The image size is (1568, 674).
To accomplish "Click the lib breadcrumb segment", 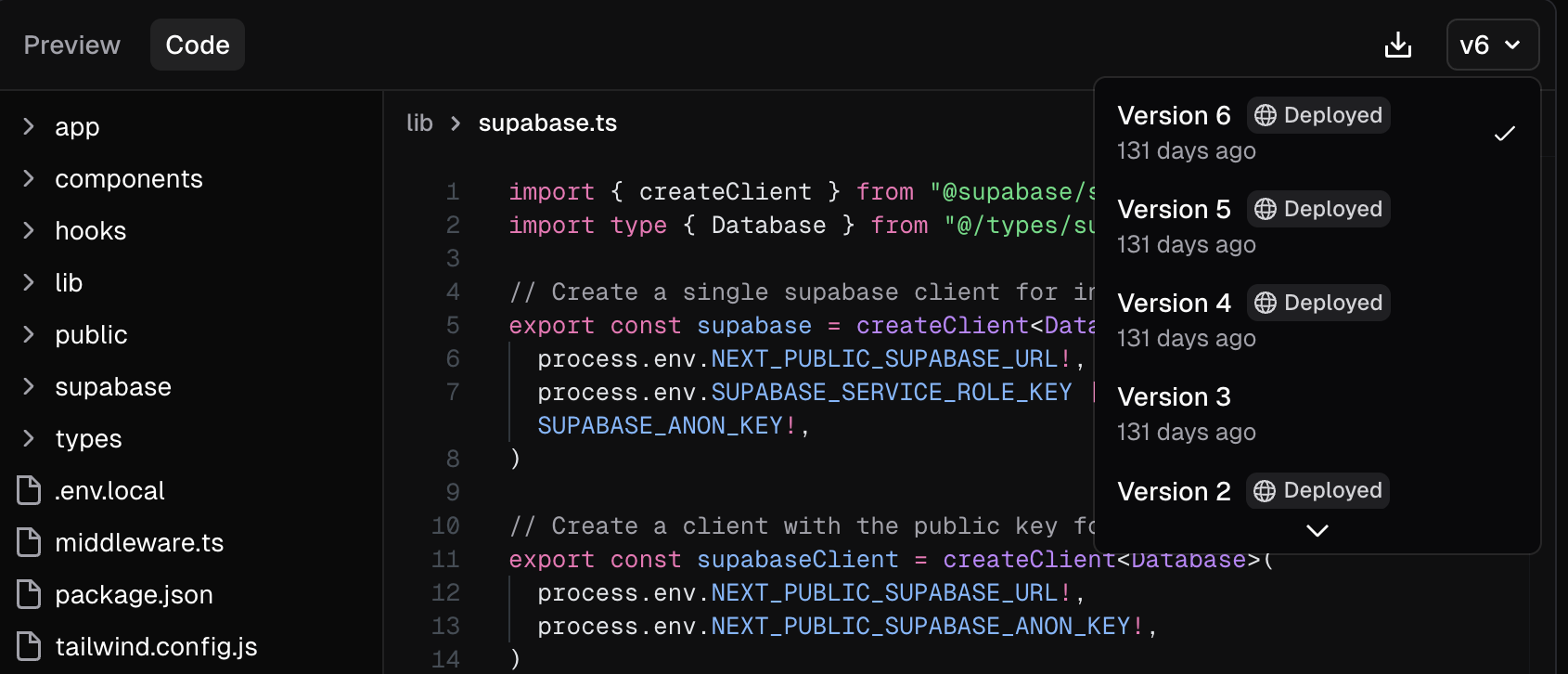I will click(x=419, y=123).
